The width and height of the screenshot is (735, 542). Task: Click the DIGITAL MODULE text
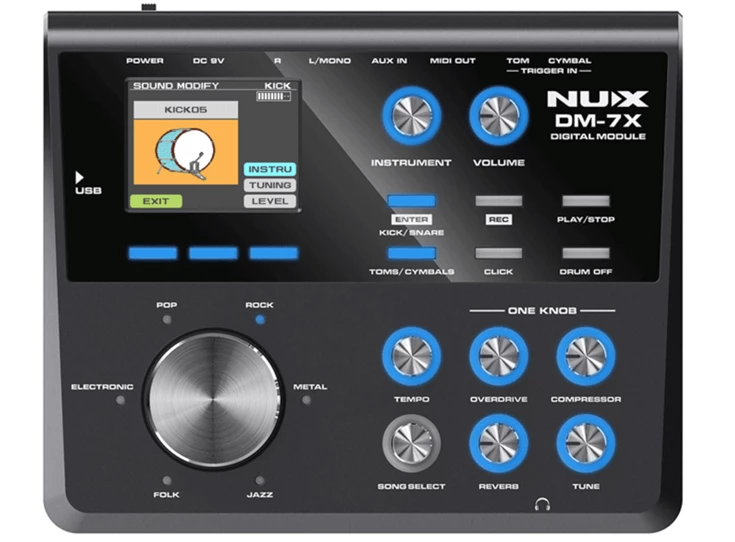tap(598, 136)
